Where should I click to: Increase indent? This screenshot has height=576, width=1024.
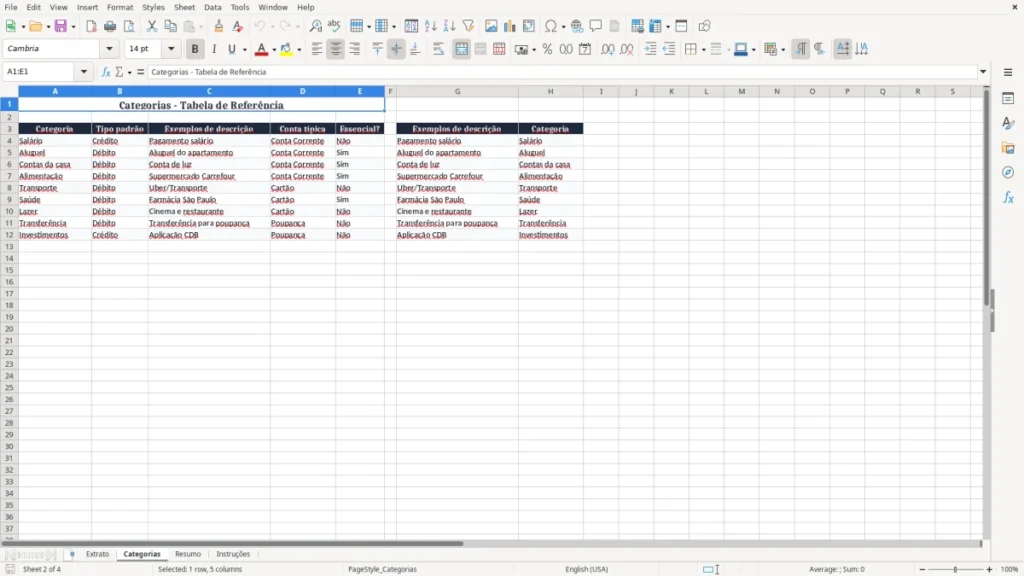[650, 49]
